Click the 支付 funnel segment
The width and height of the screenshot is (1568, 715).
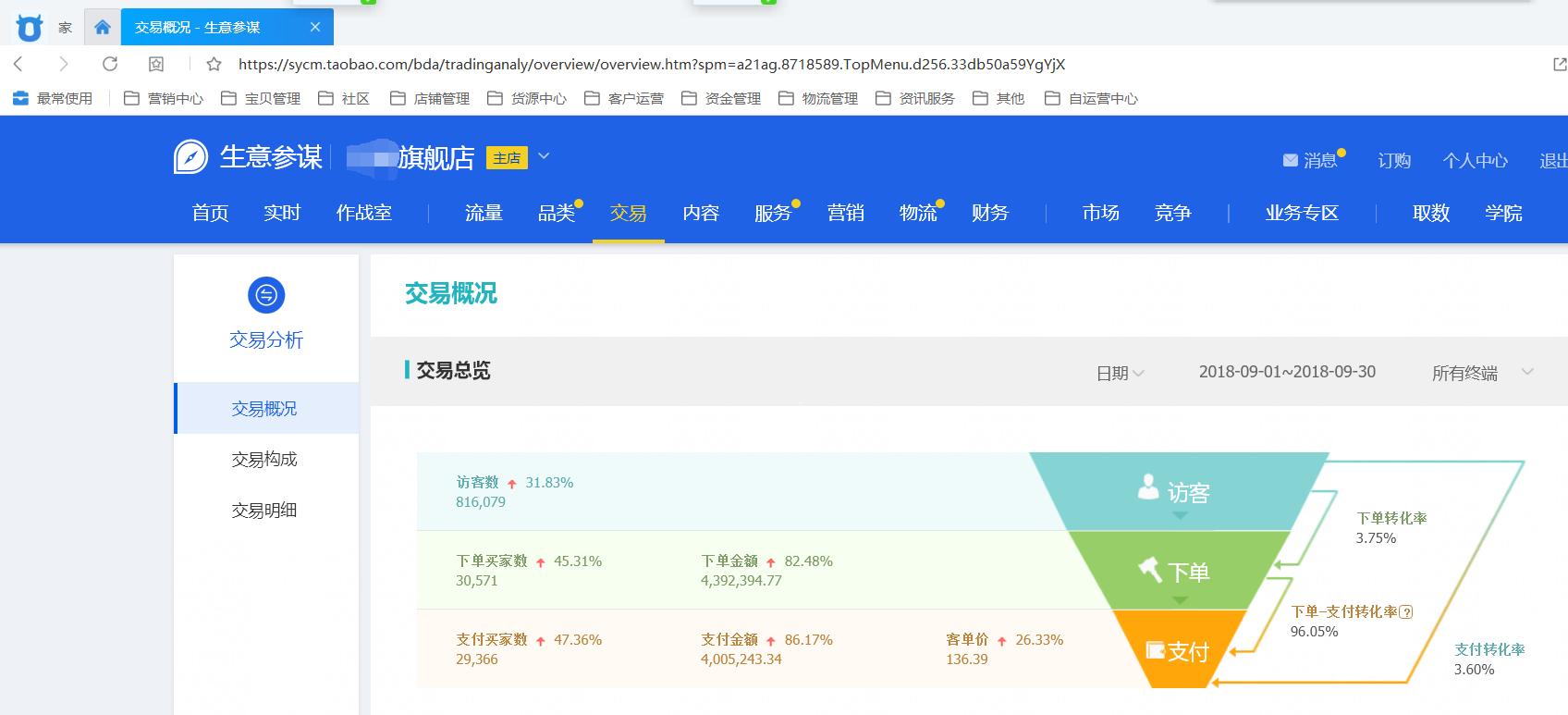coord(1179,650)
